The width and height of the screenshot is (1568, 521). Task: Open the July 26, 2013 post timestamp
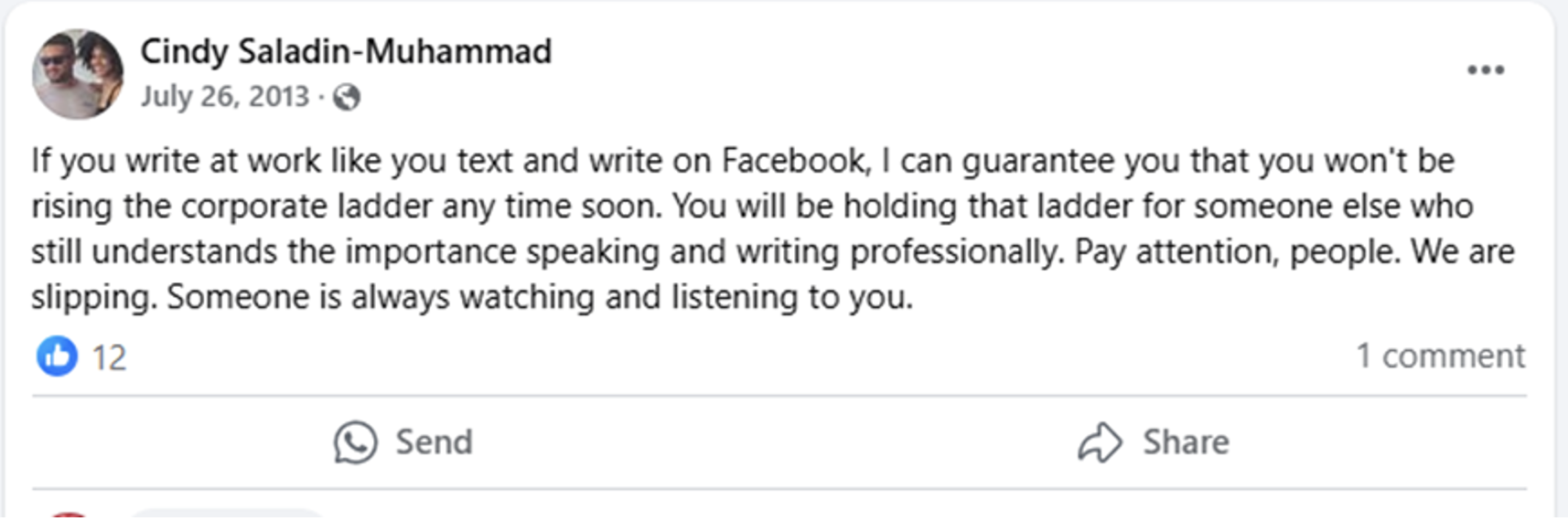(x=225, y=96)
